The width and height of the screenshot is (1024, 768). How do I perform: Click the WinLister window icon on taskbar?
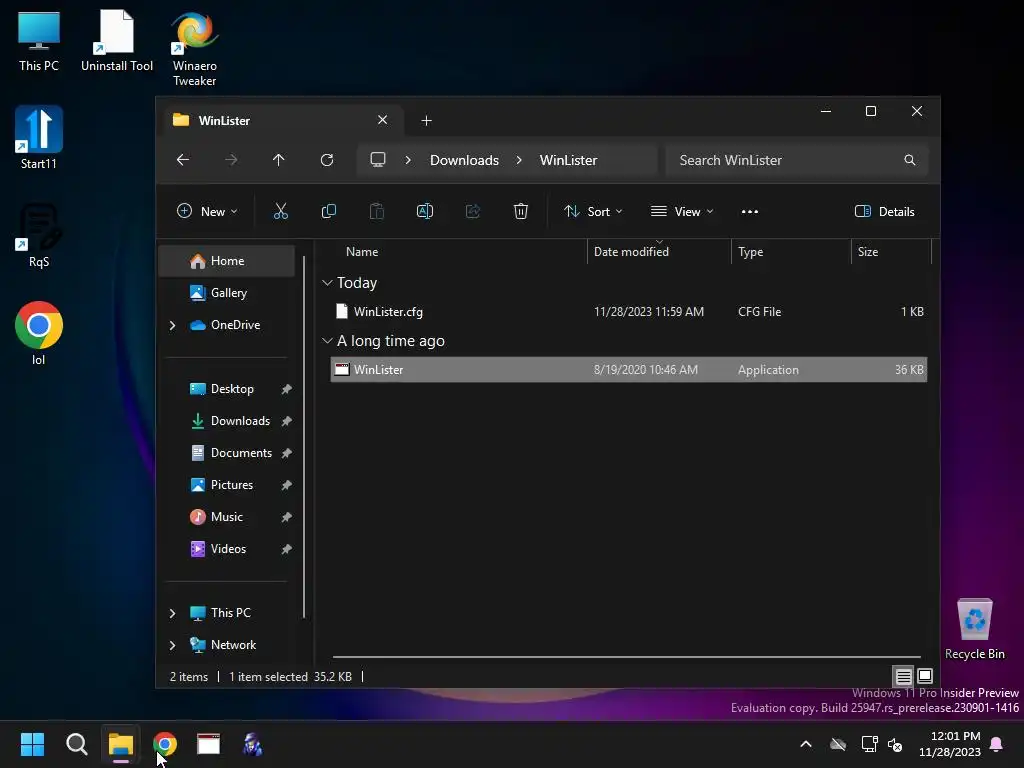click(209, 744)
